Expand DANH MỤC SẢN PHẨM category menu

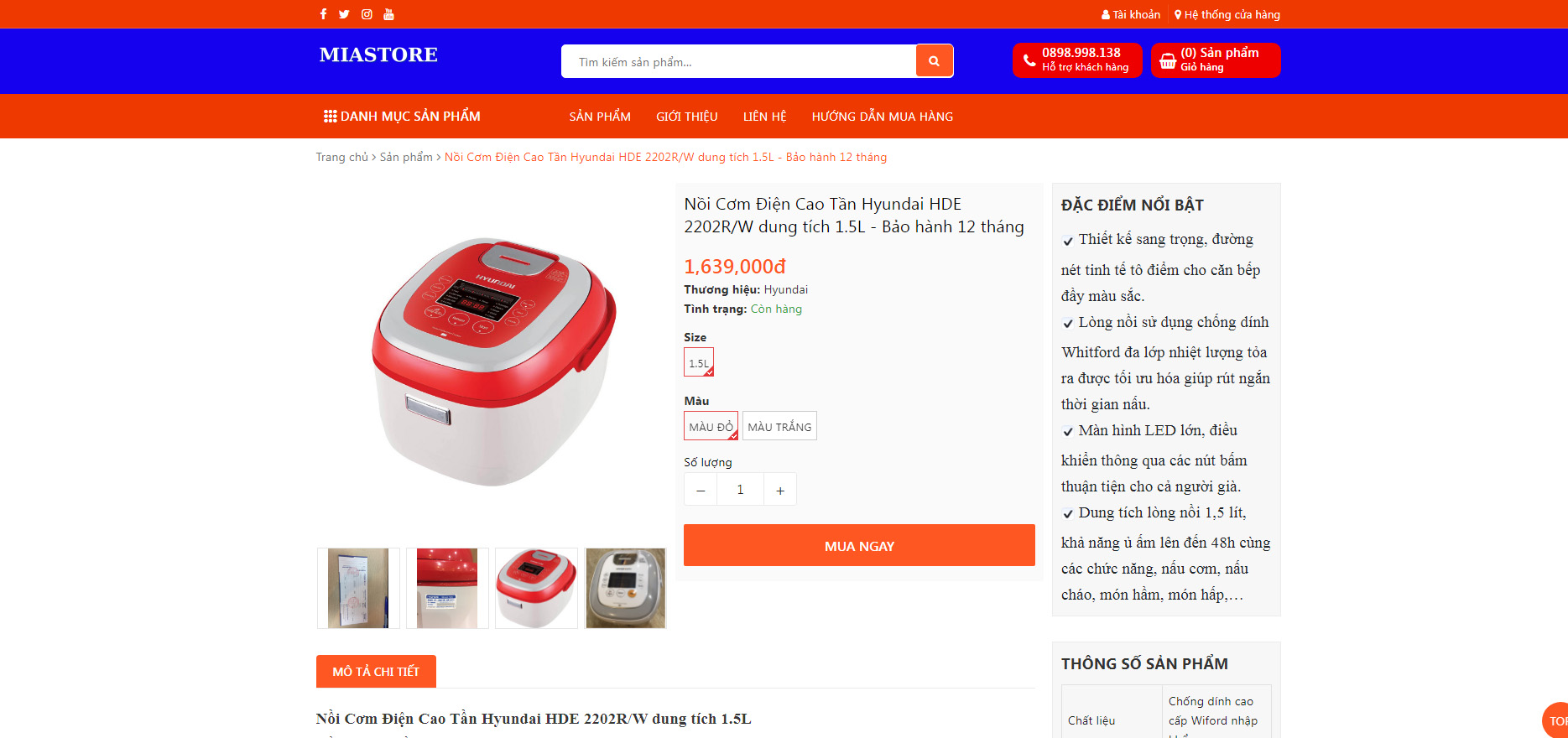coord(402,117)
